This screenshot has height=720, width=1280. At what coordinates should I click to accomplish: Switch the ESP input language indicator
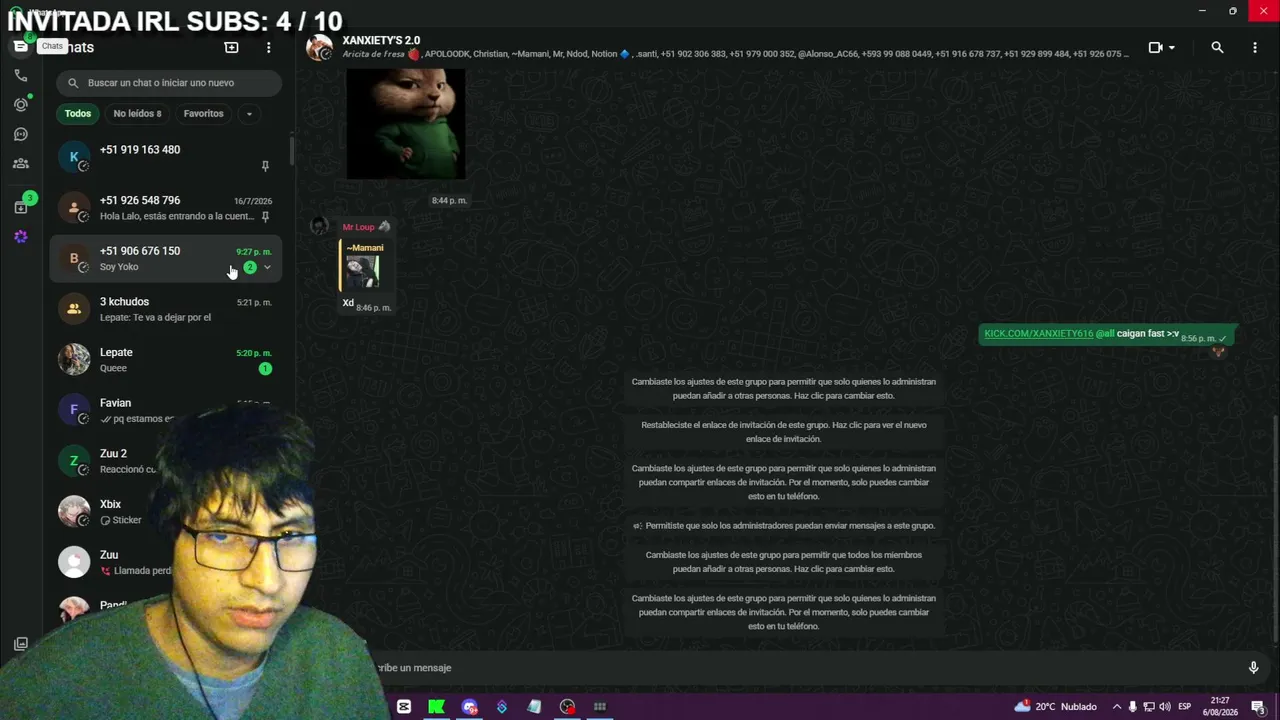point(1185,707)
